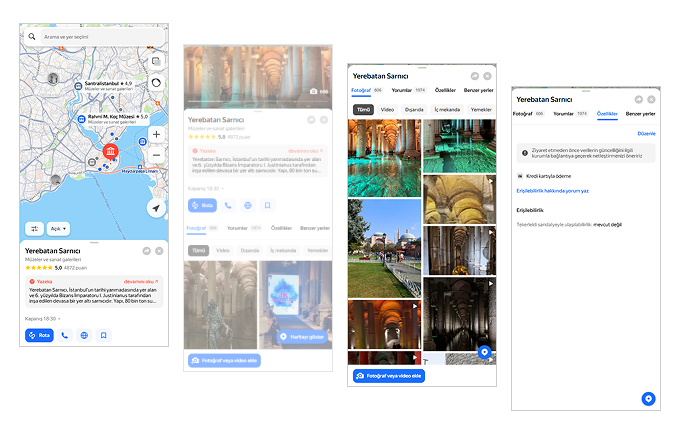This screenshot has height=428, width=680.
Task: Tap the info notice 'Ziyaret etmeden önce verilerin...'
Action: 586,153
